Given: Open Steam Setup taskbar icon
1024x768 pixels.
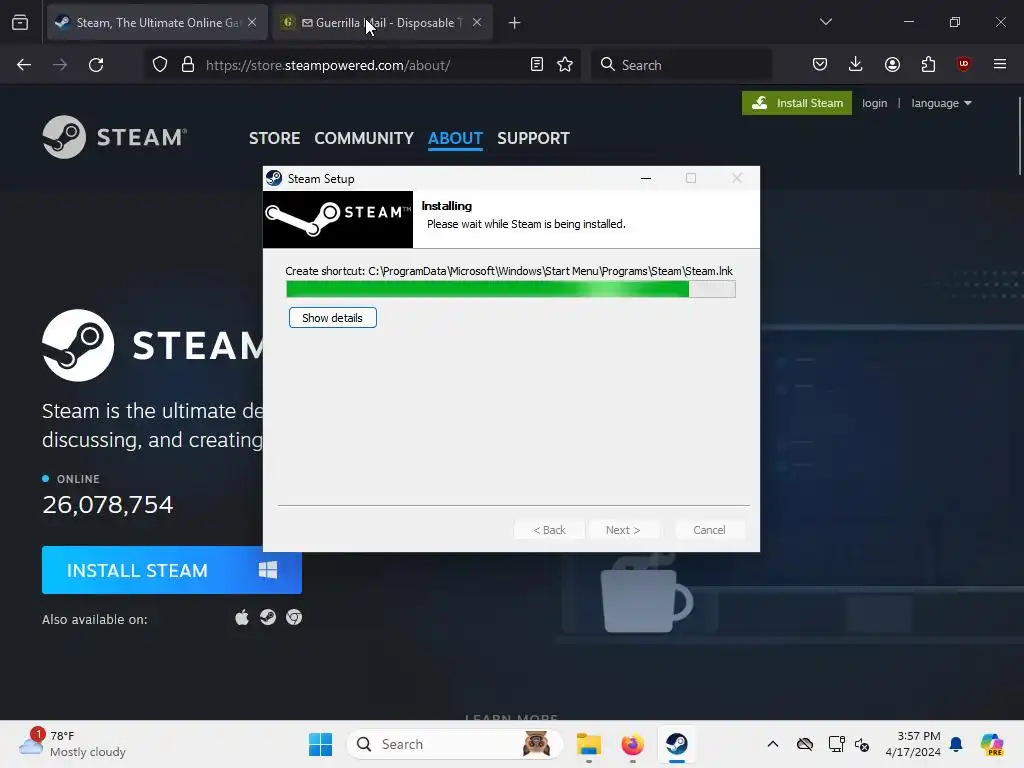Looking at the screenshot, I should pos(677,744).
